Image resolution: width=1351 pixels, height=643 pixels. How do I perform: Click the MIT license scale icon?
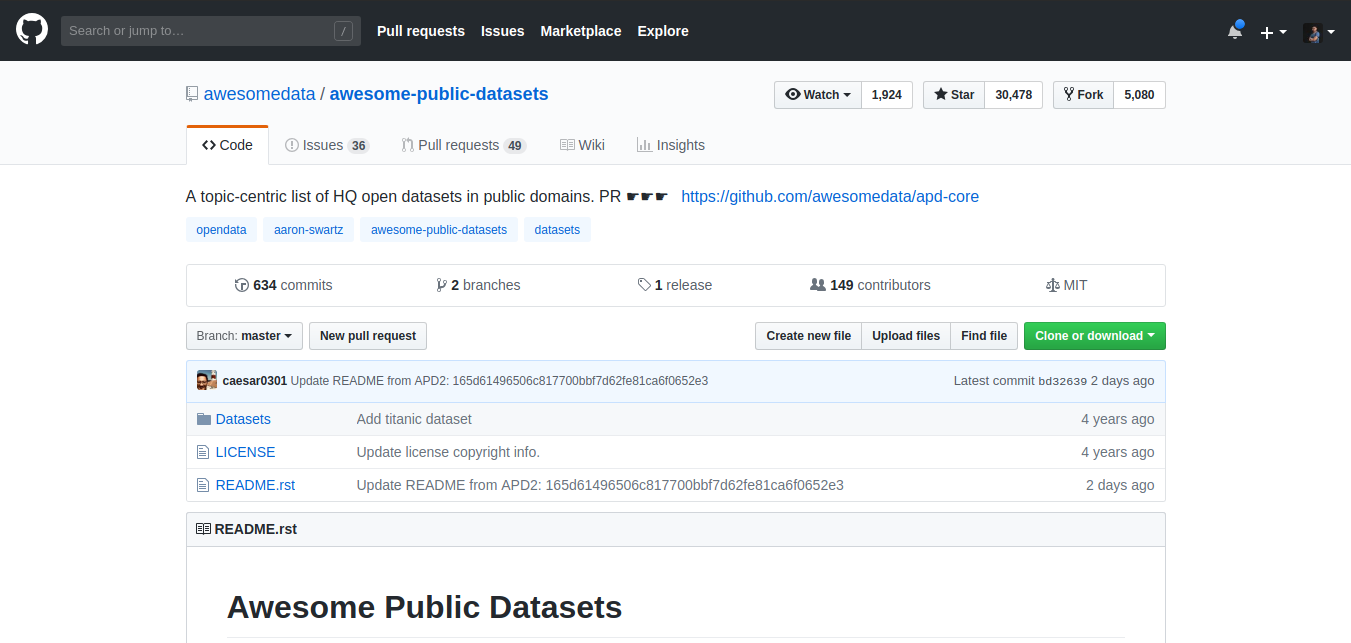pos(1052,285)
